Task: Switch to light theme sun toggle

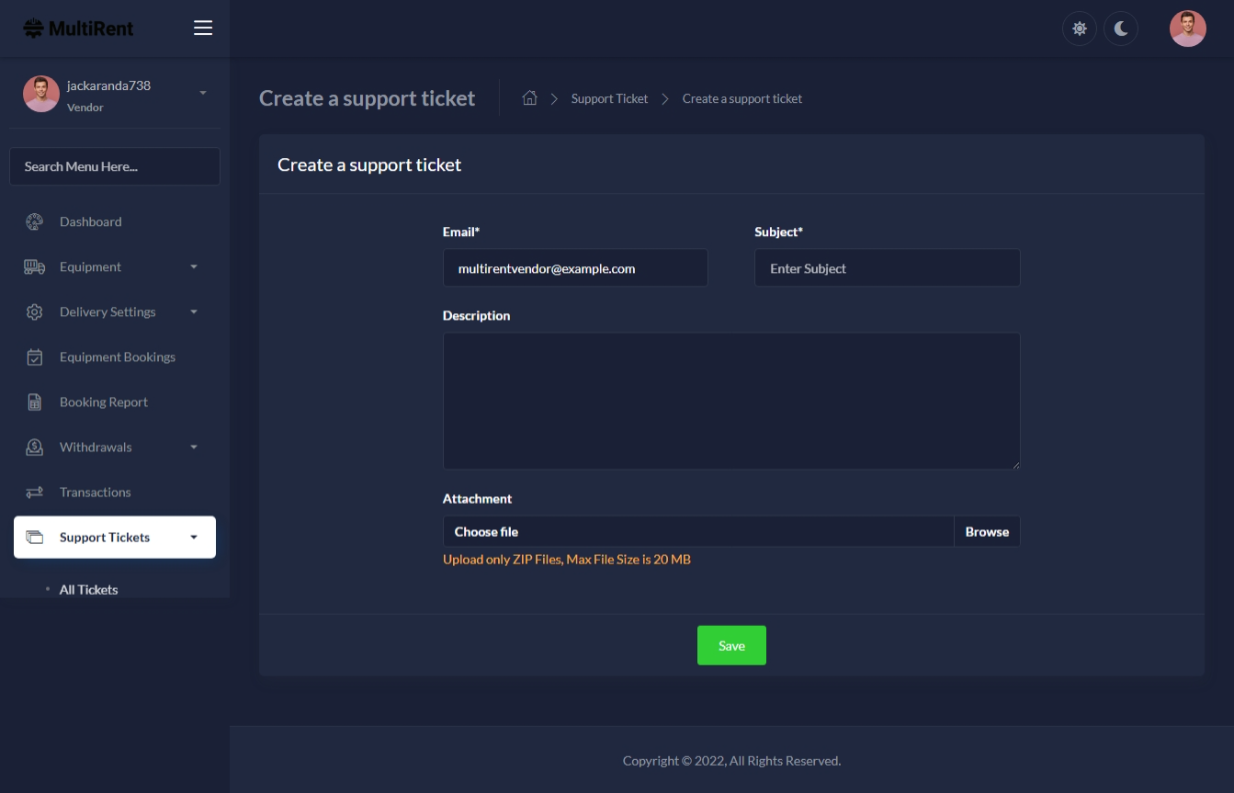Action: pos(1079,29)
